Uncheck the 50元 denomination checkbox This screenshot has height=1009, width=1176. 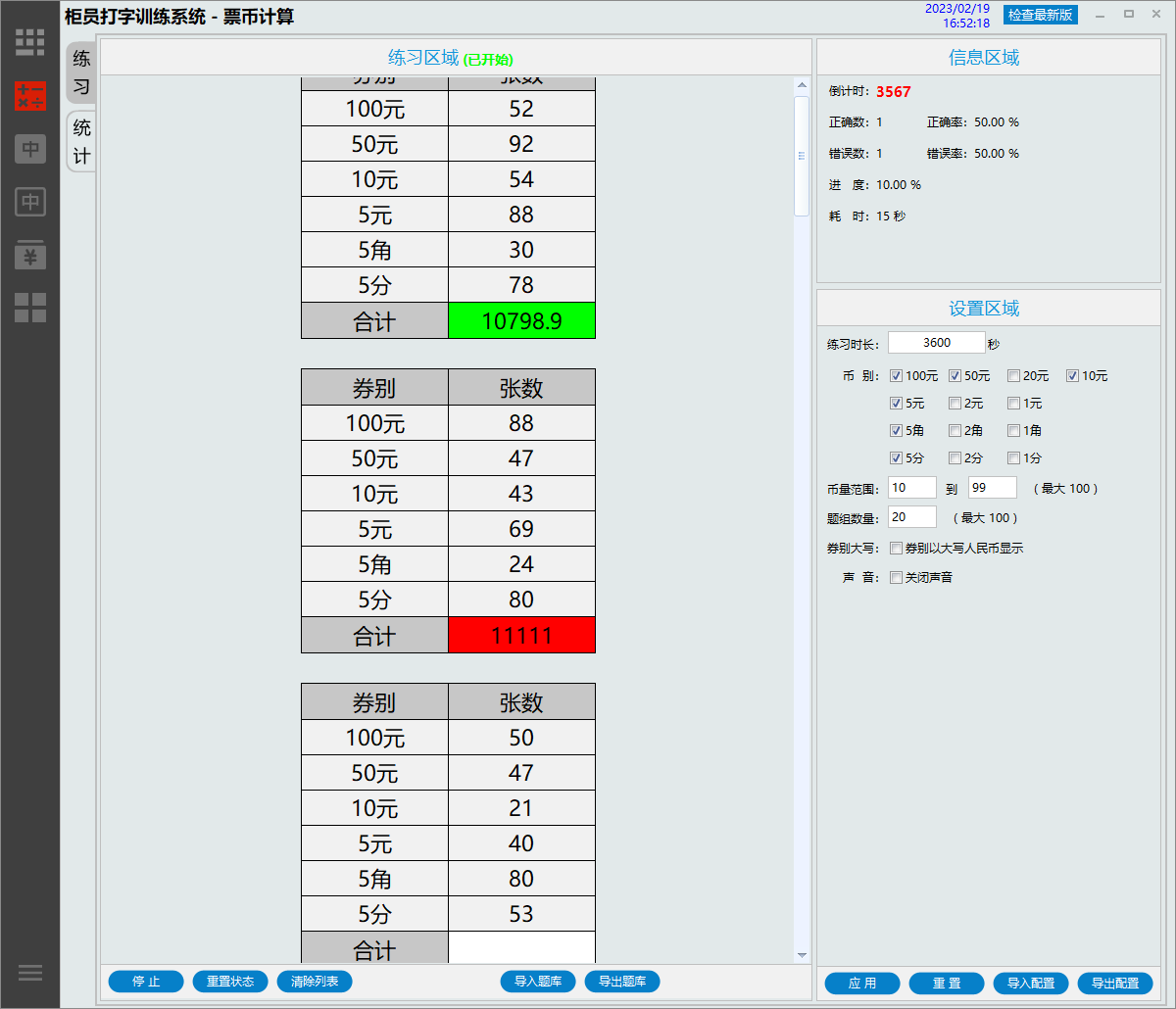[955, 376]
